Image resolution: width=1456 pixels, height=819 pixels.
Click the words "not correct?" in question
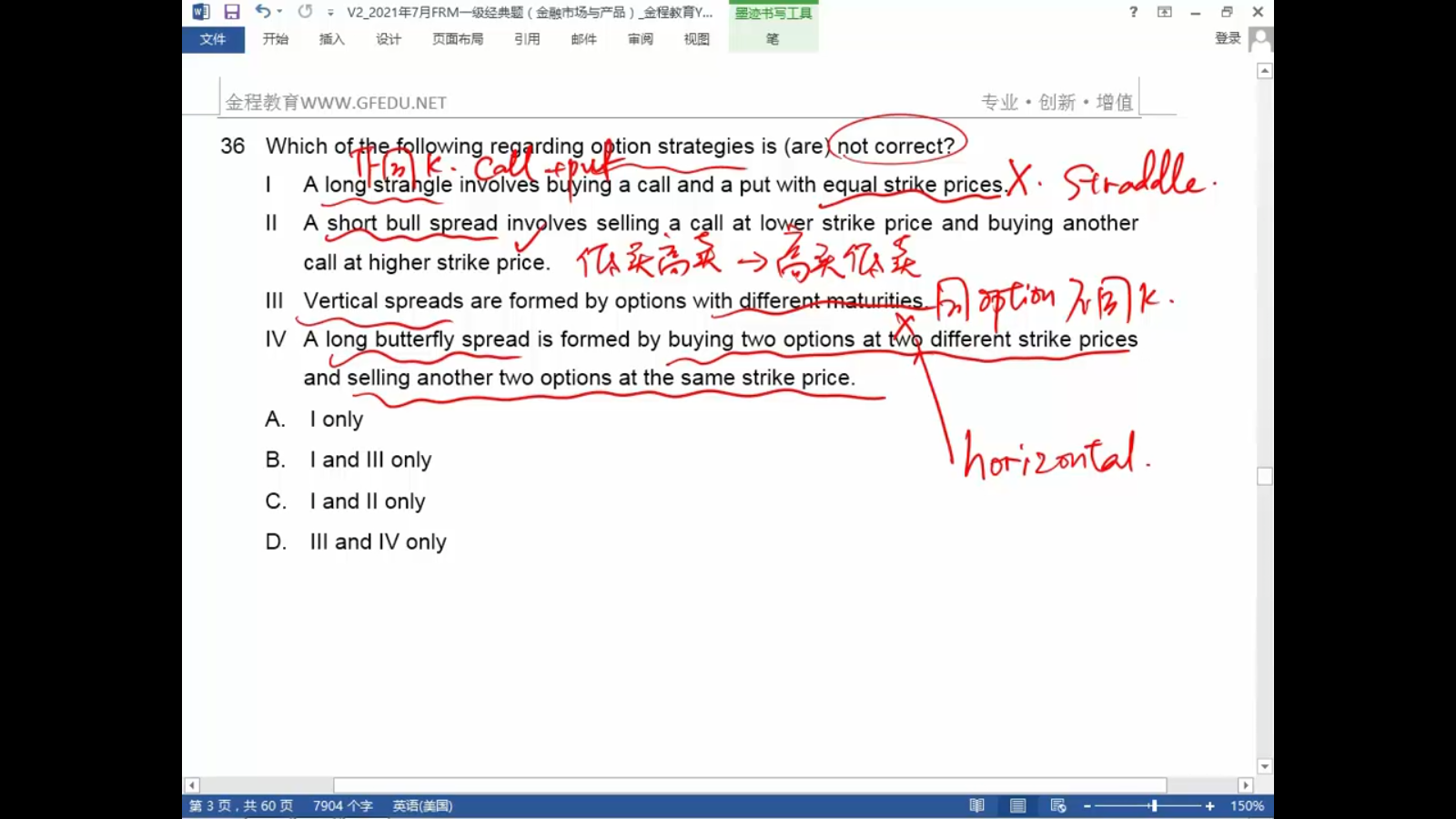pos(896,146)
